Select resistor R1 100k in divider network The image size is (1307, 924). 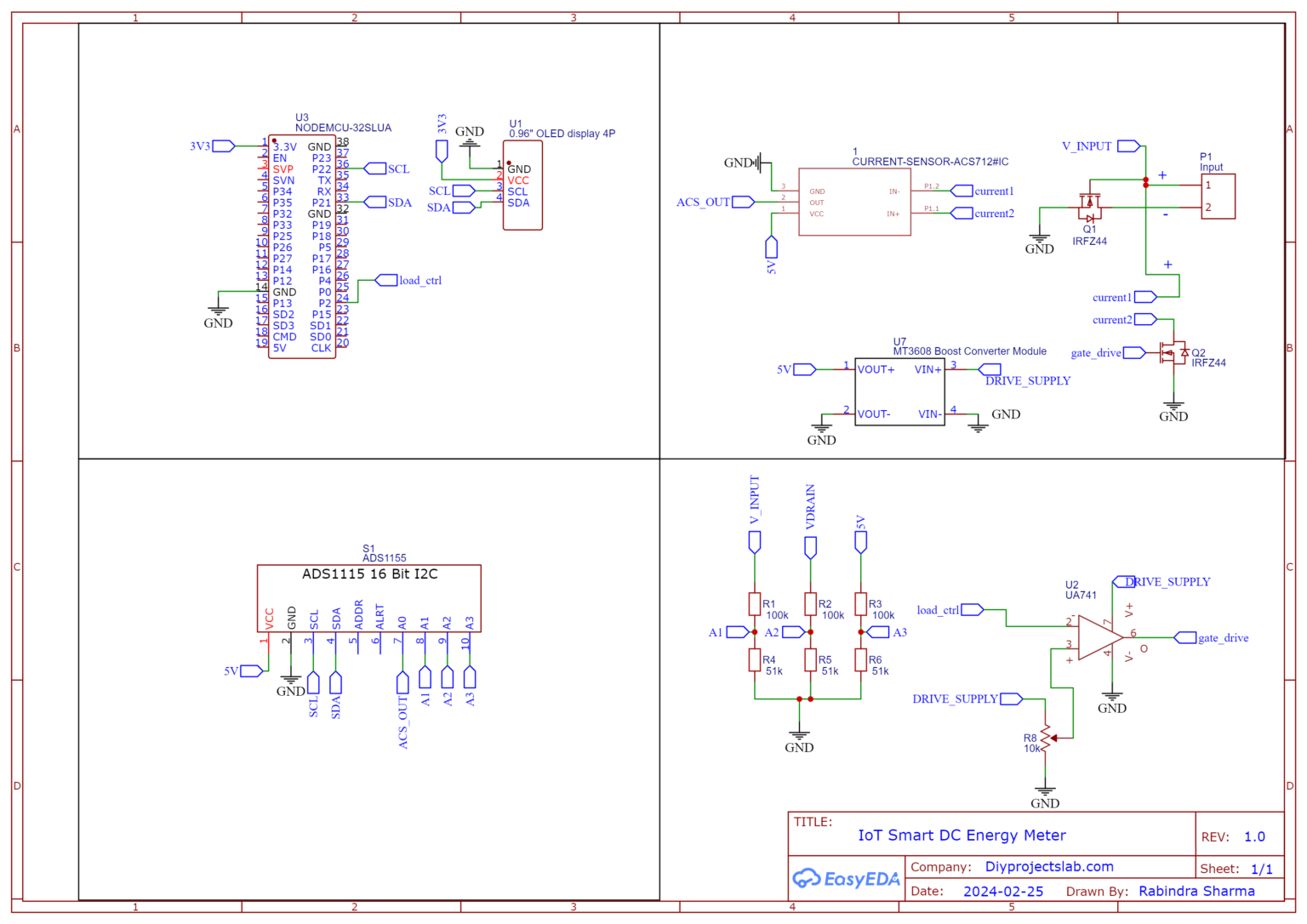755,604
